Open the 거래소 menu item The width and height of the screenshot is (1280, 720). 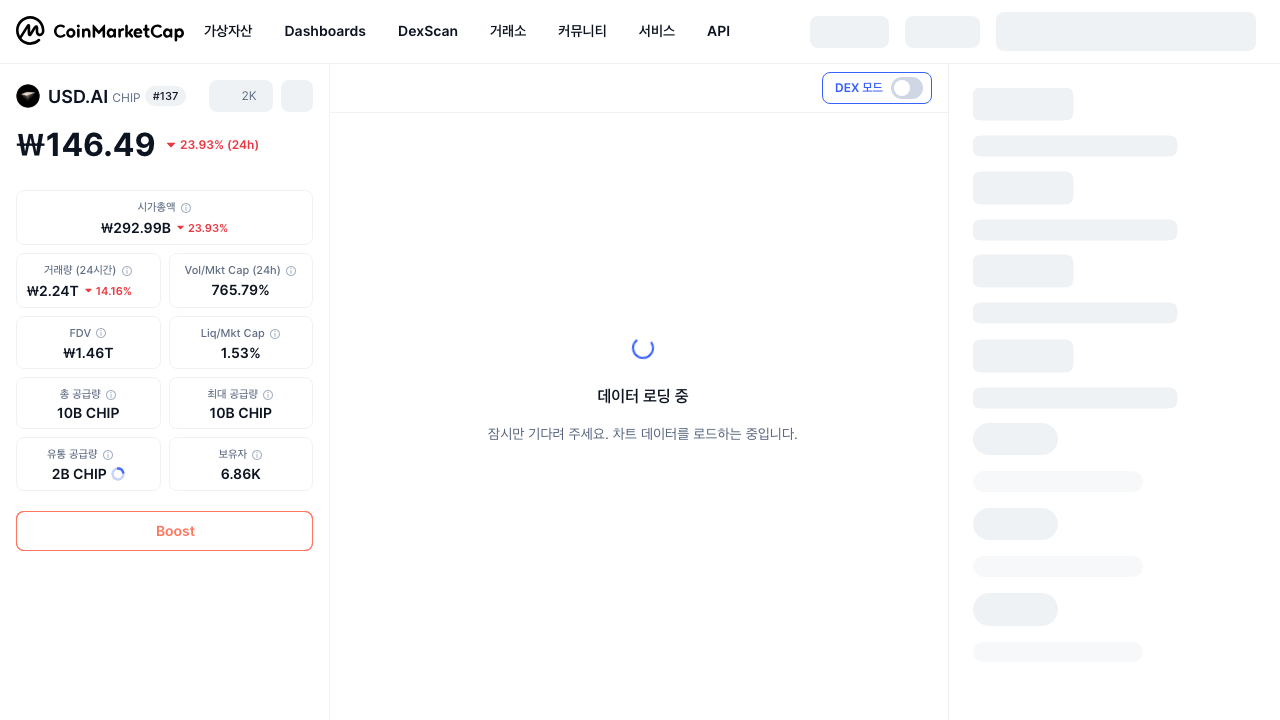tap(508, 31)
